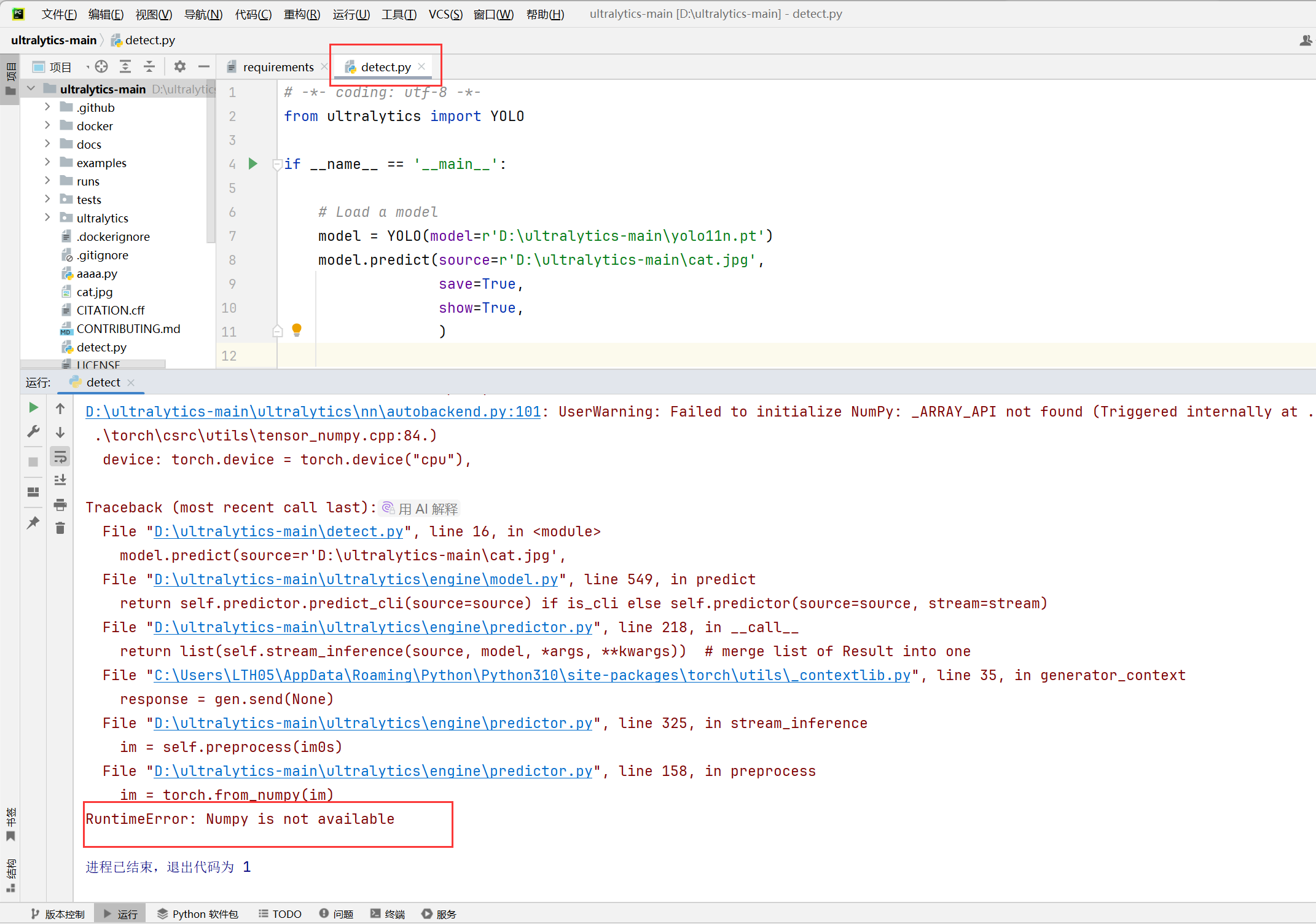Run detect.py via gutter run arrow
Screen dimensions: 1316x924
(253, 163)
